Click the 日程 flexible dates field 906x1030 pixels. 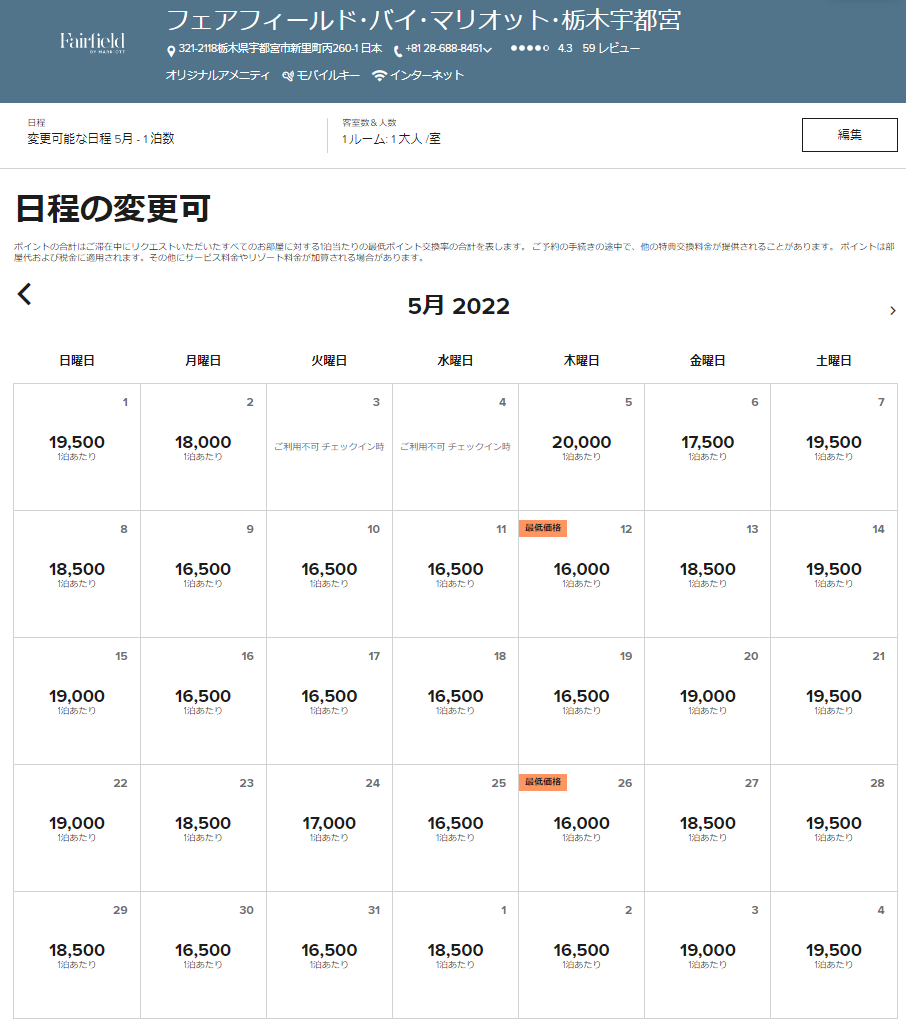point(101,138)
